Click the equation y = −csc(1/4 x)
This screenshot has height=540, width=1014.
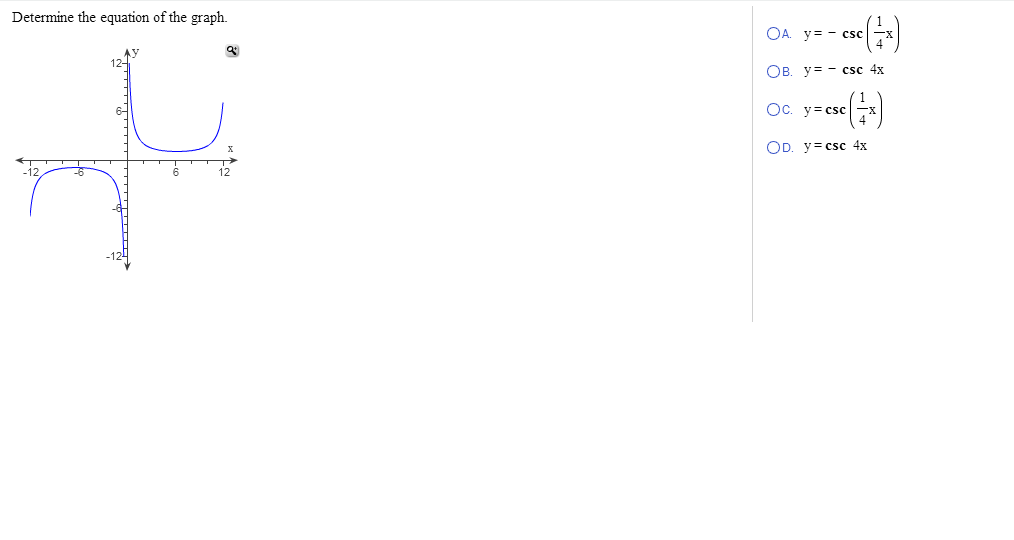coord(851,34)
